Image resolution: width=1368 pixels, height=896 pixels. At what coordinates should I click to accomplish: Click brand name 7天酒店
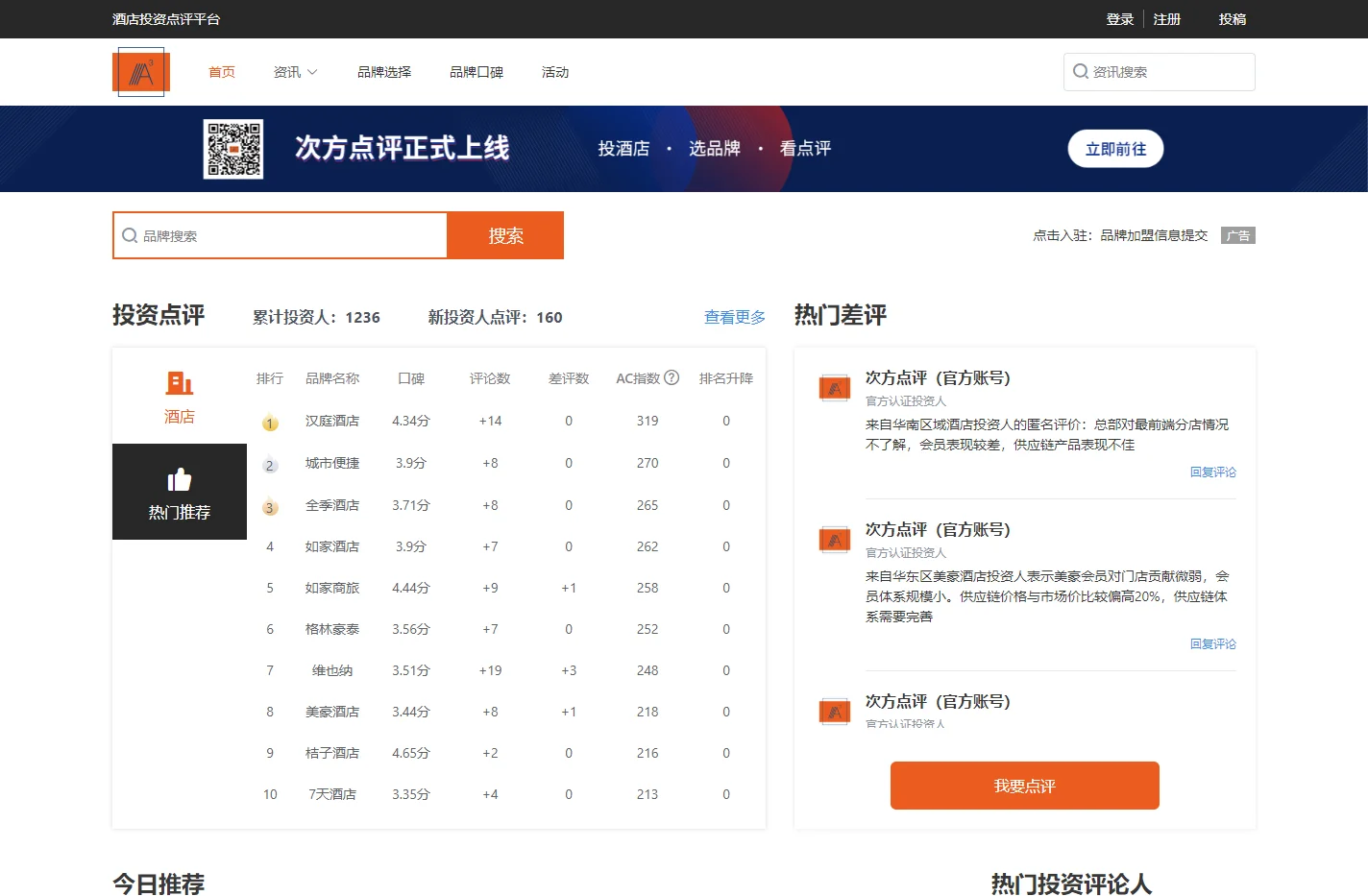[x=332, y=794]
